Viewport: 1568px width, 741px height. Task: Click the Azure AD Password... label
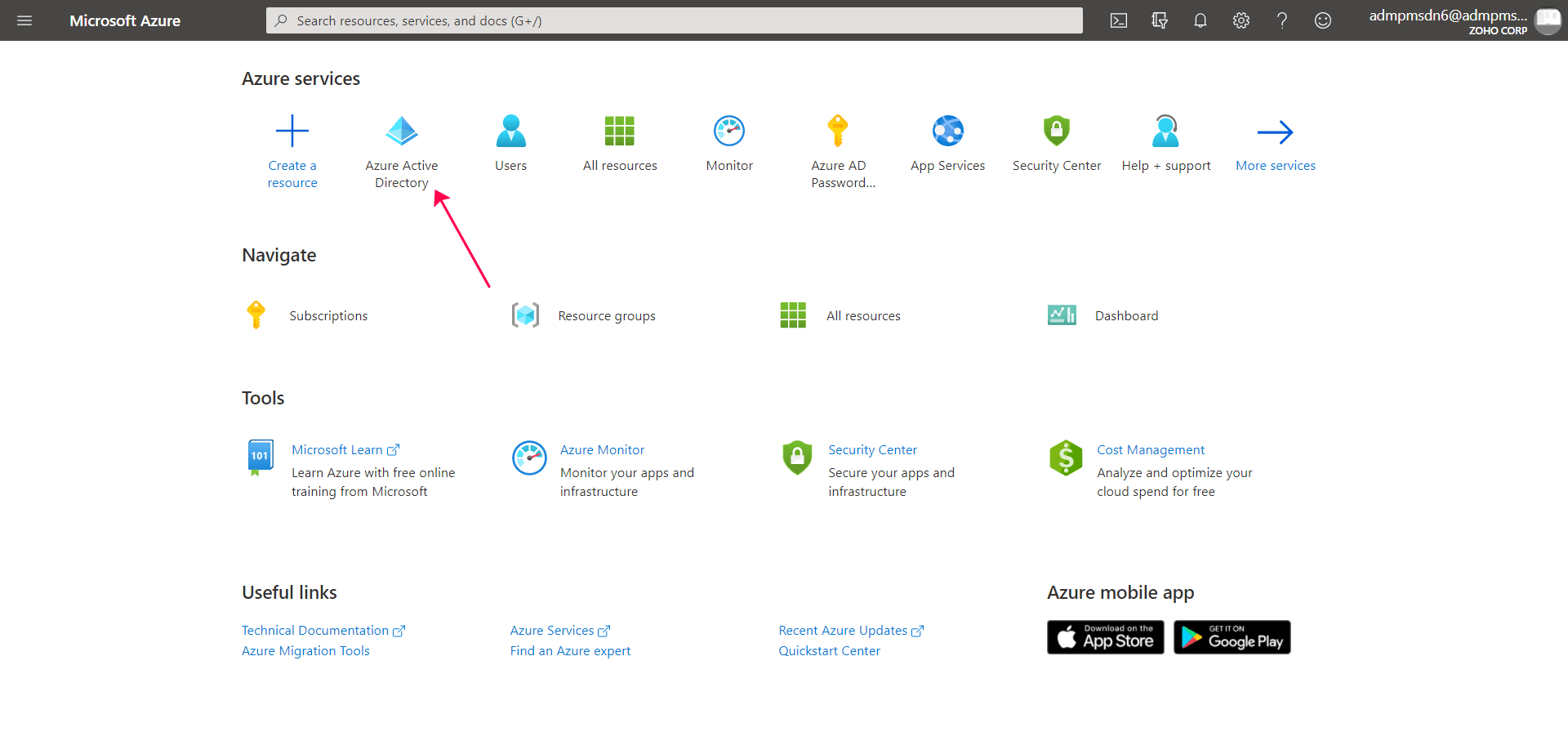(843, 174)
